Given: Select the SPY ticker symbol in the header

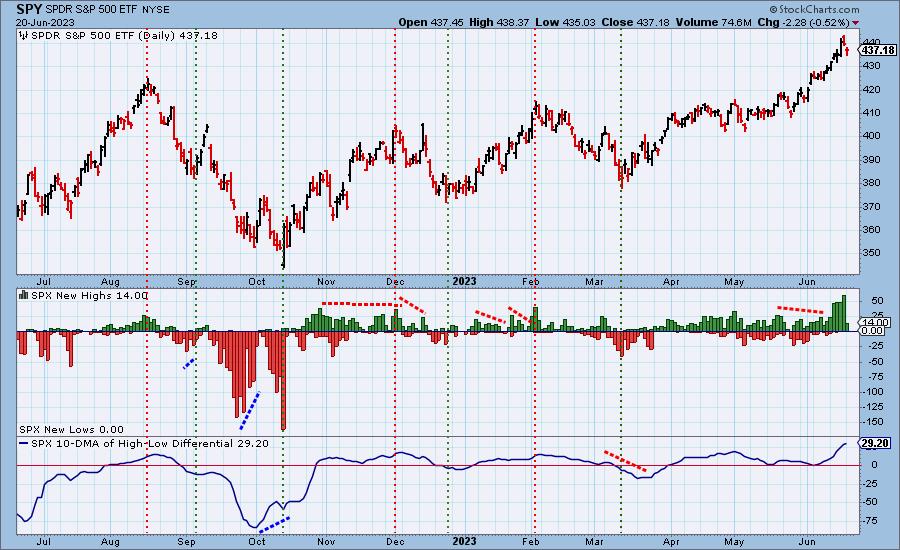Looking at the screenshot, I should point(29,9).
